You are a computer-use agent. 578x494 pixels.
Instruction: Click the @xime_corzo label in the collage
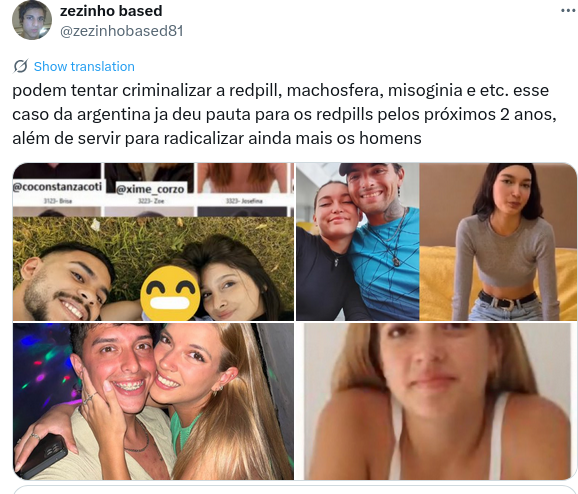pyautogui.click(x=150, y=189)
